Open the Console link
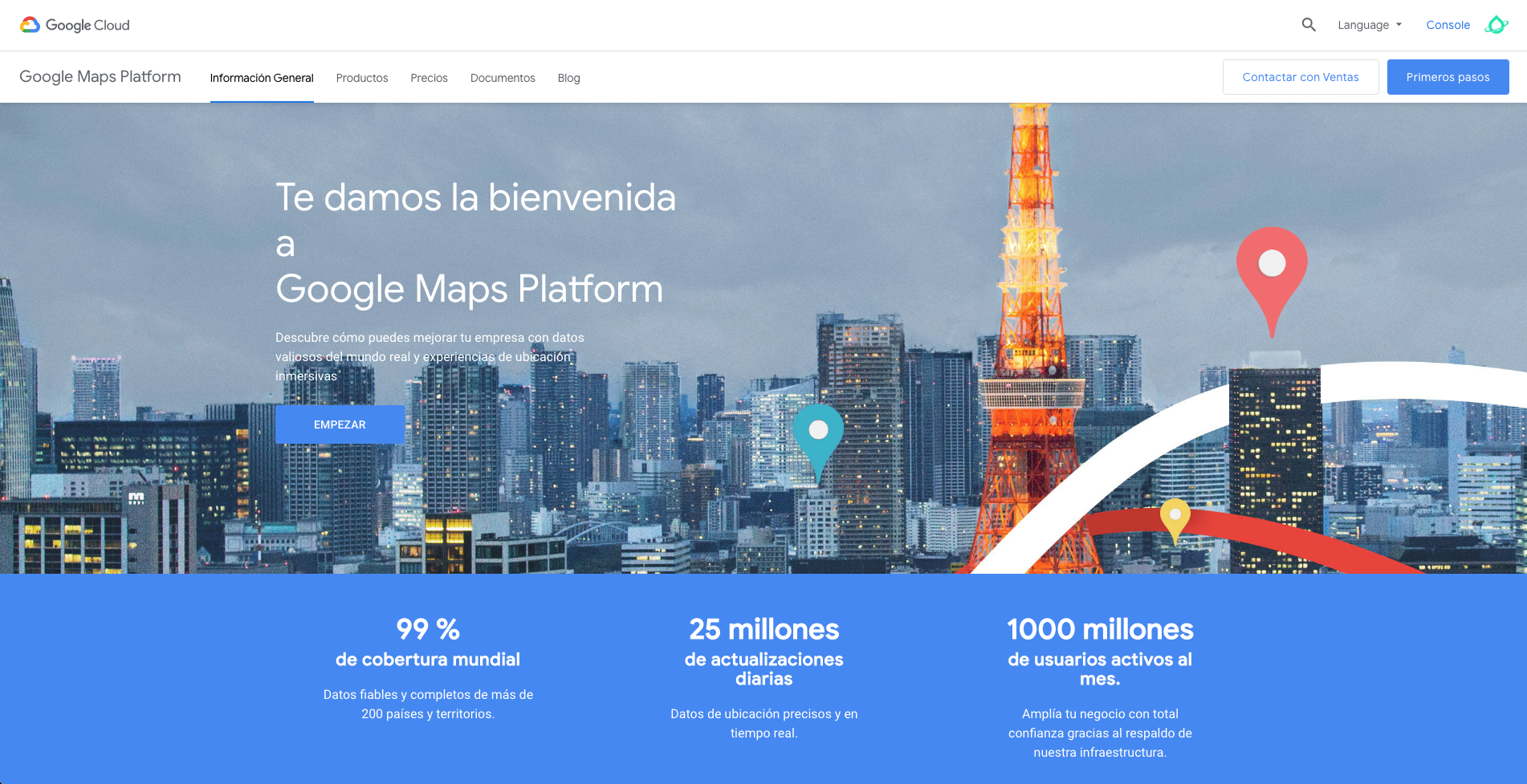 pos(1448,25)
